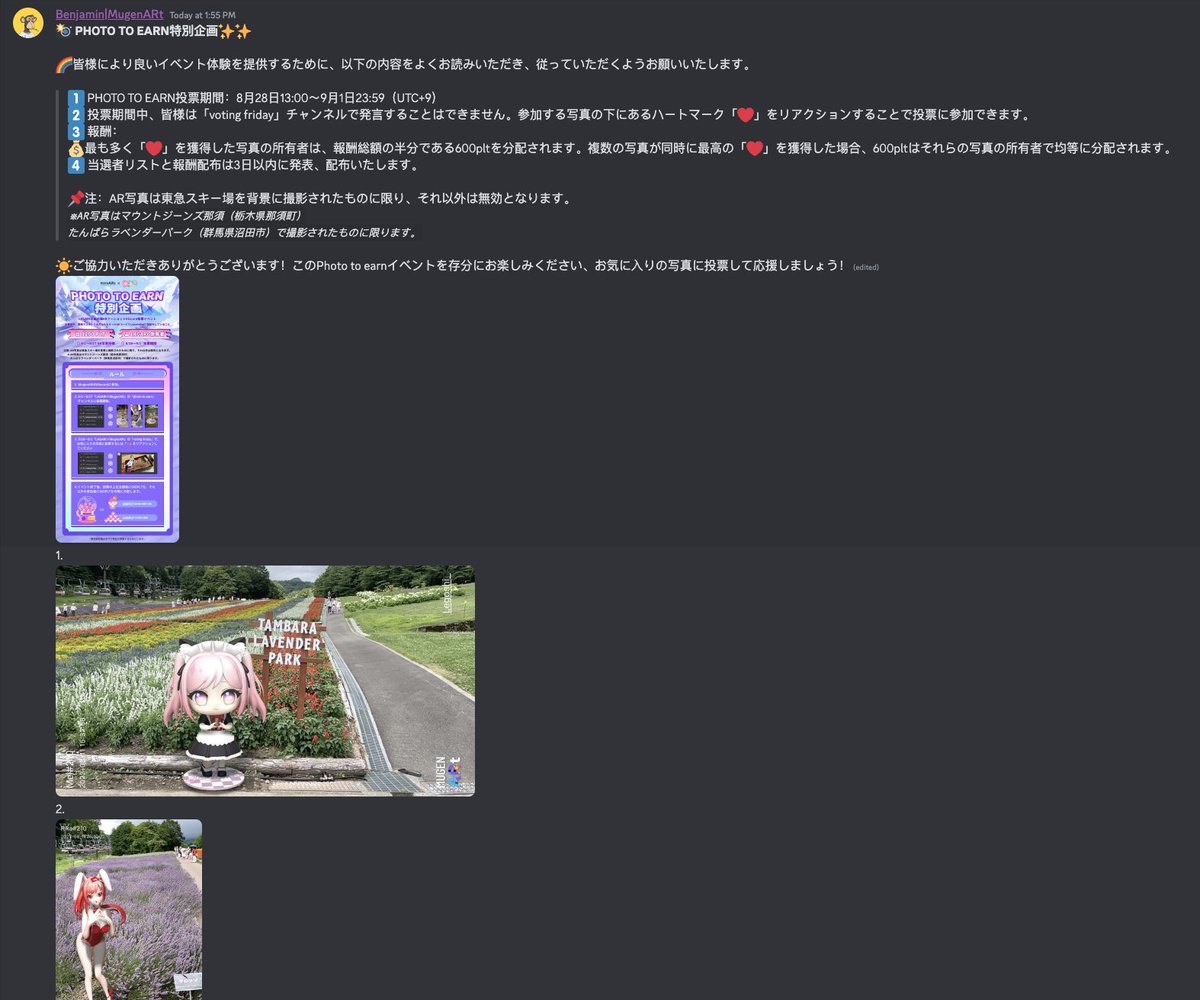This screenshot has height=1000, width=1200.
Task: Open photo 2 with red-haired character
Action: 129,909
